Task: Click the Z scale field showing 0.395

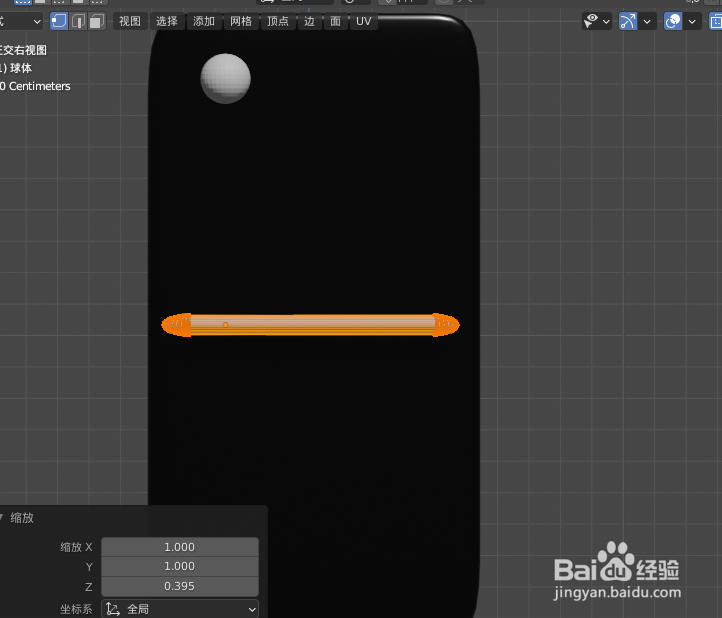Action: (x=180, y=586)
